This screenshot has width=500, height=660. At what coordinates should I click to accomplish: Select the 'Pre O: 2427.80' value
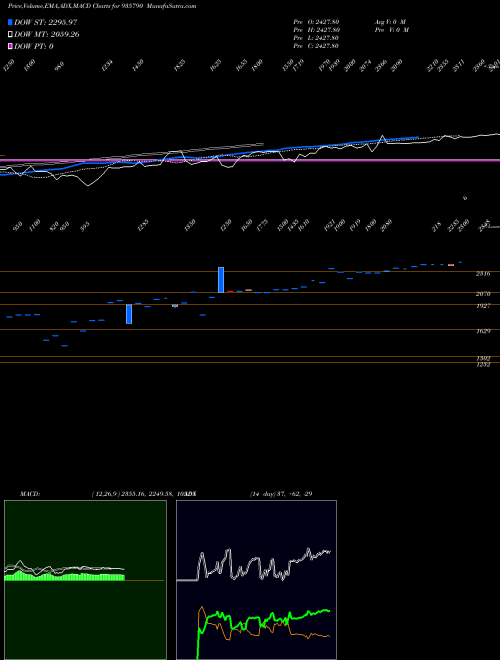pos(316,21)
